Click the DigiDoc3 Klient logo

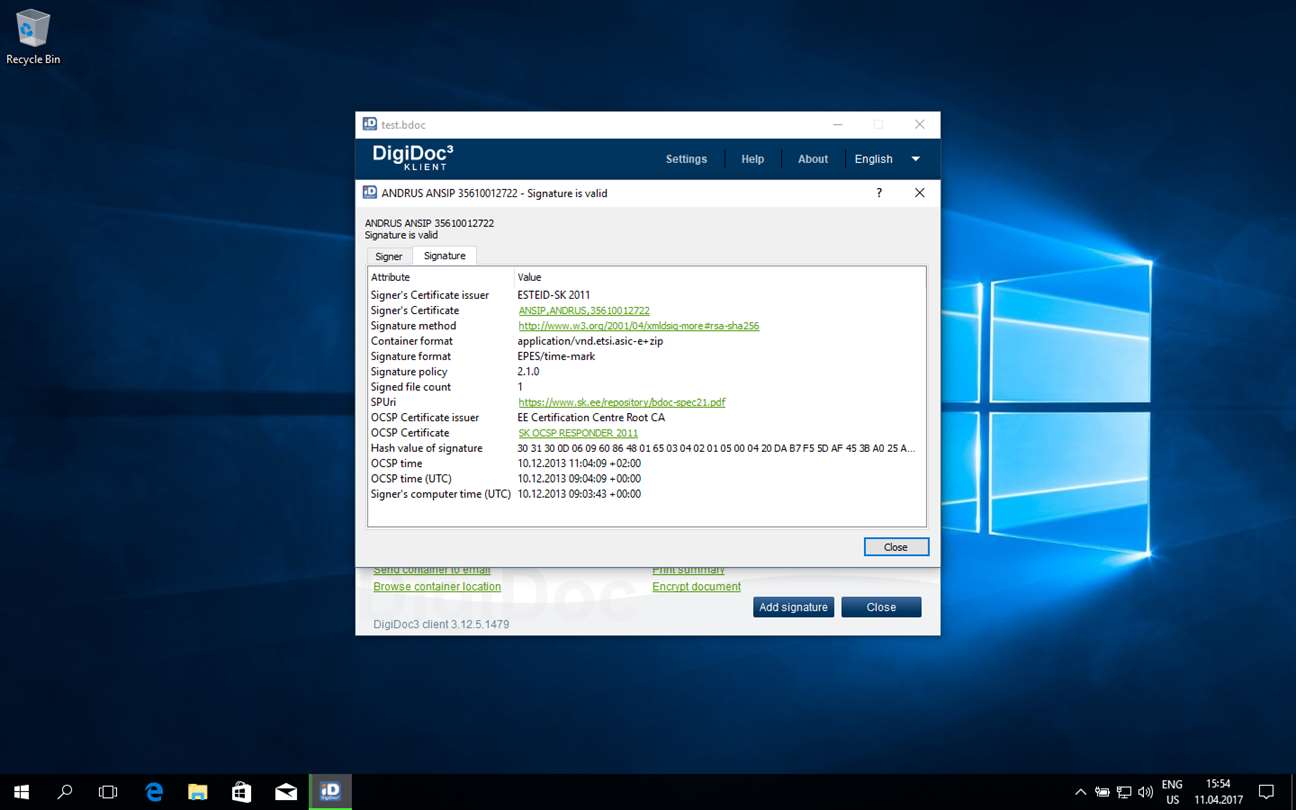tap(413, 157)
